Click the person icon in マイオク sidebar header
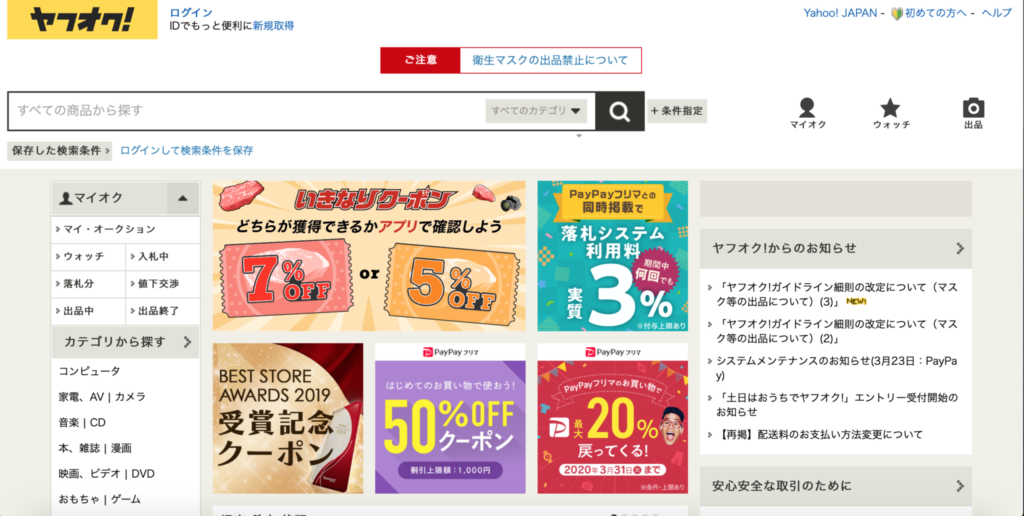 [65, 198]
